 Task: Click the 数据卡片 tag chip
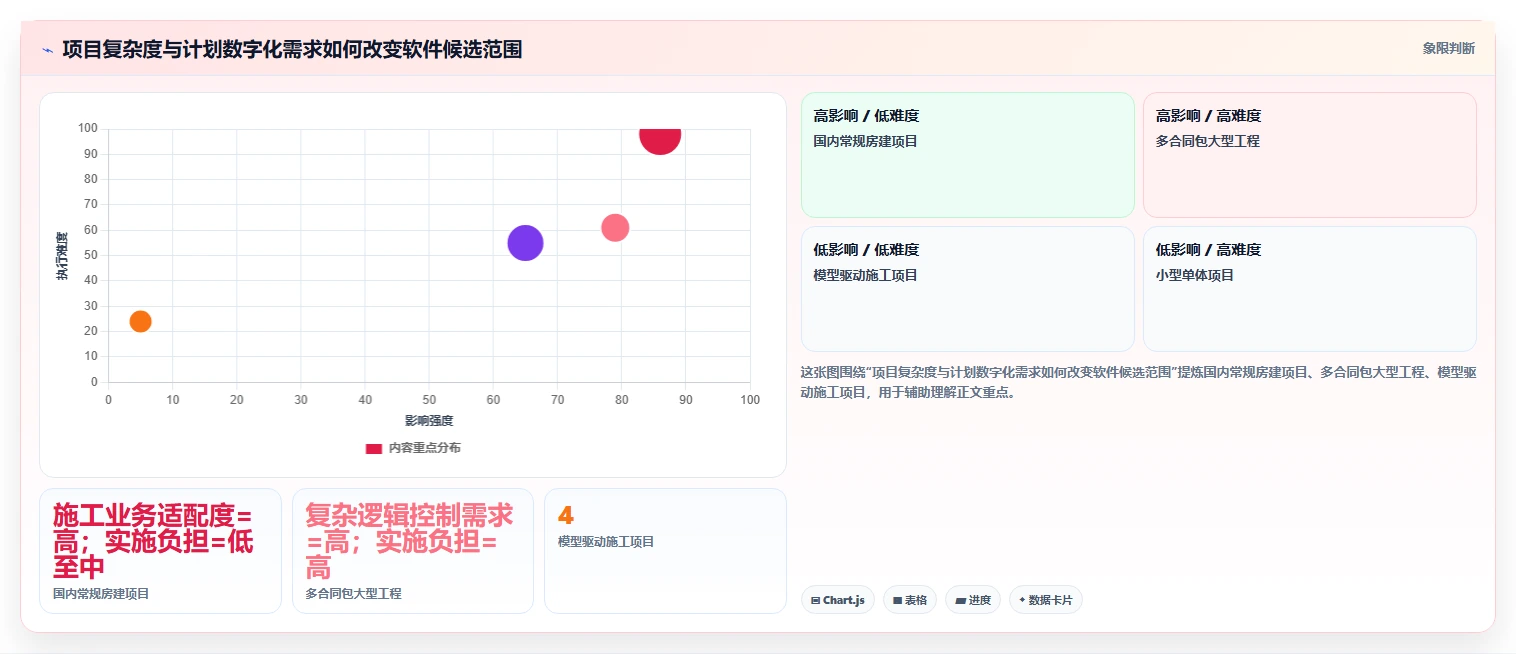pos(1045,600)
